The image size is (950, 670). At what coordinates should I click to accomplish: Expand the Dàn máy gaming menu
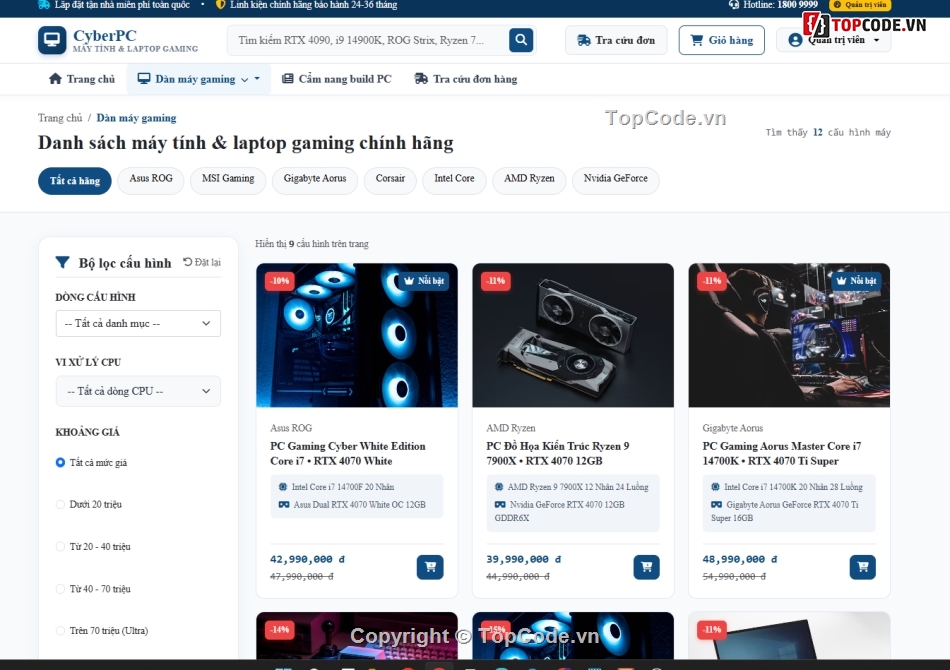[x=198, y=79]
